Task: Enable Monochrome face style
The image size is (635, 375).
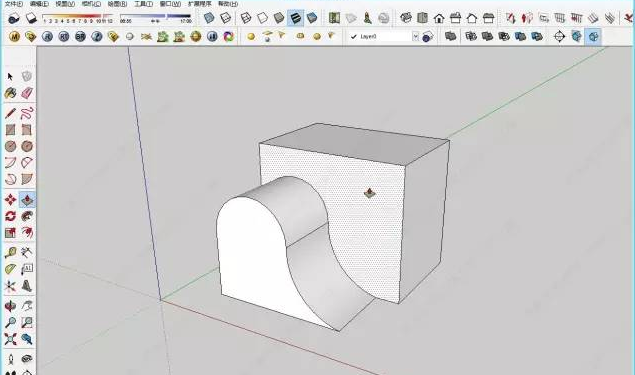Action: 312,18
